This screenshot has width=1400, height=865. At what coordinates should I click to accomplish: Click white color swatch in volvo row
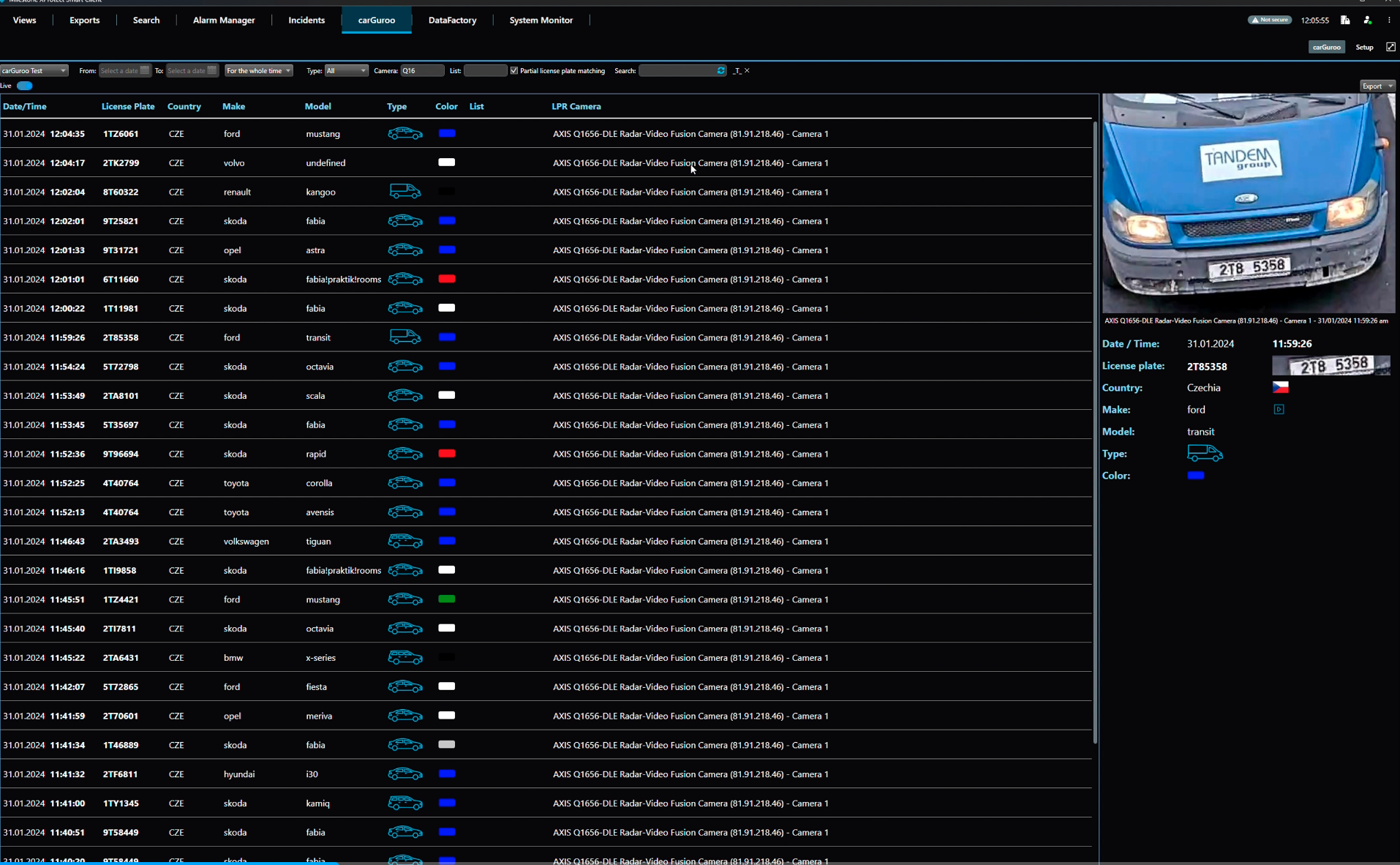[447, 162]
